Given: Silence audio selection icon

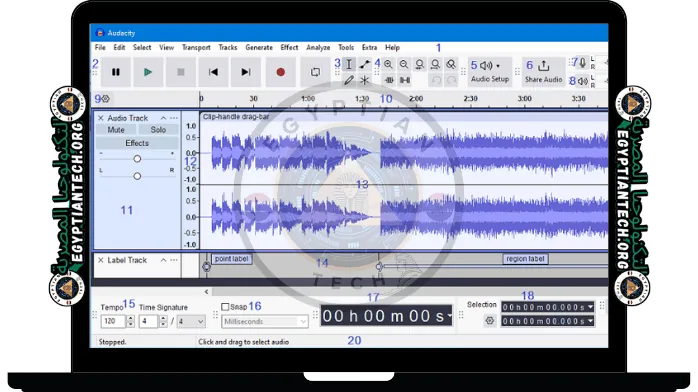Looking at the screenshot, I should pyautogui.click(x=404, y=80).
